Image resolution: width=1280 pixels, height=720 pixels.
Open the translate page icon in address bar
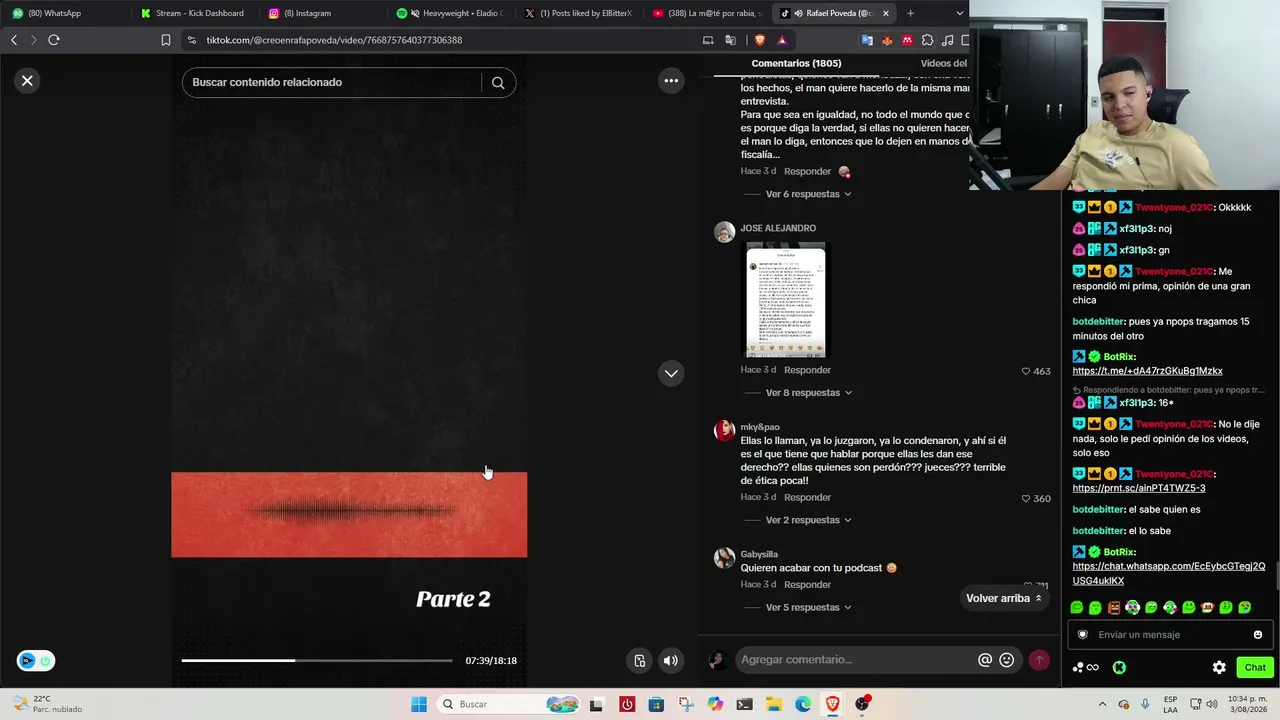731,40
